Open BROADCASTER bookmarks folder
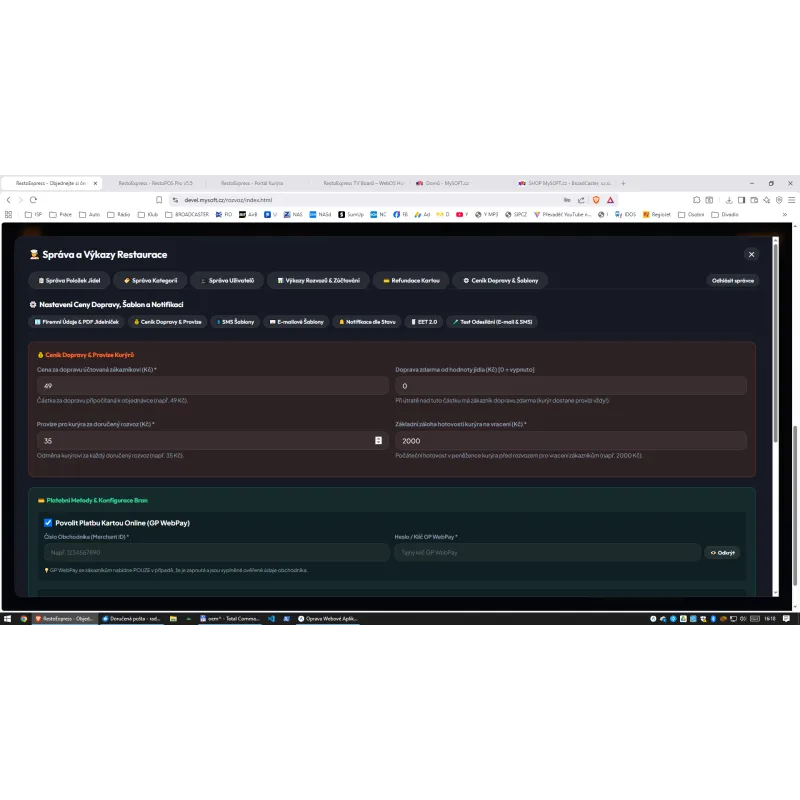This screenshot has height=800, width=800. 187,214
